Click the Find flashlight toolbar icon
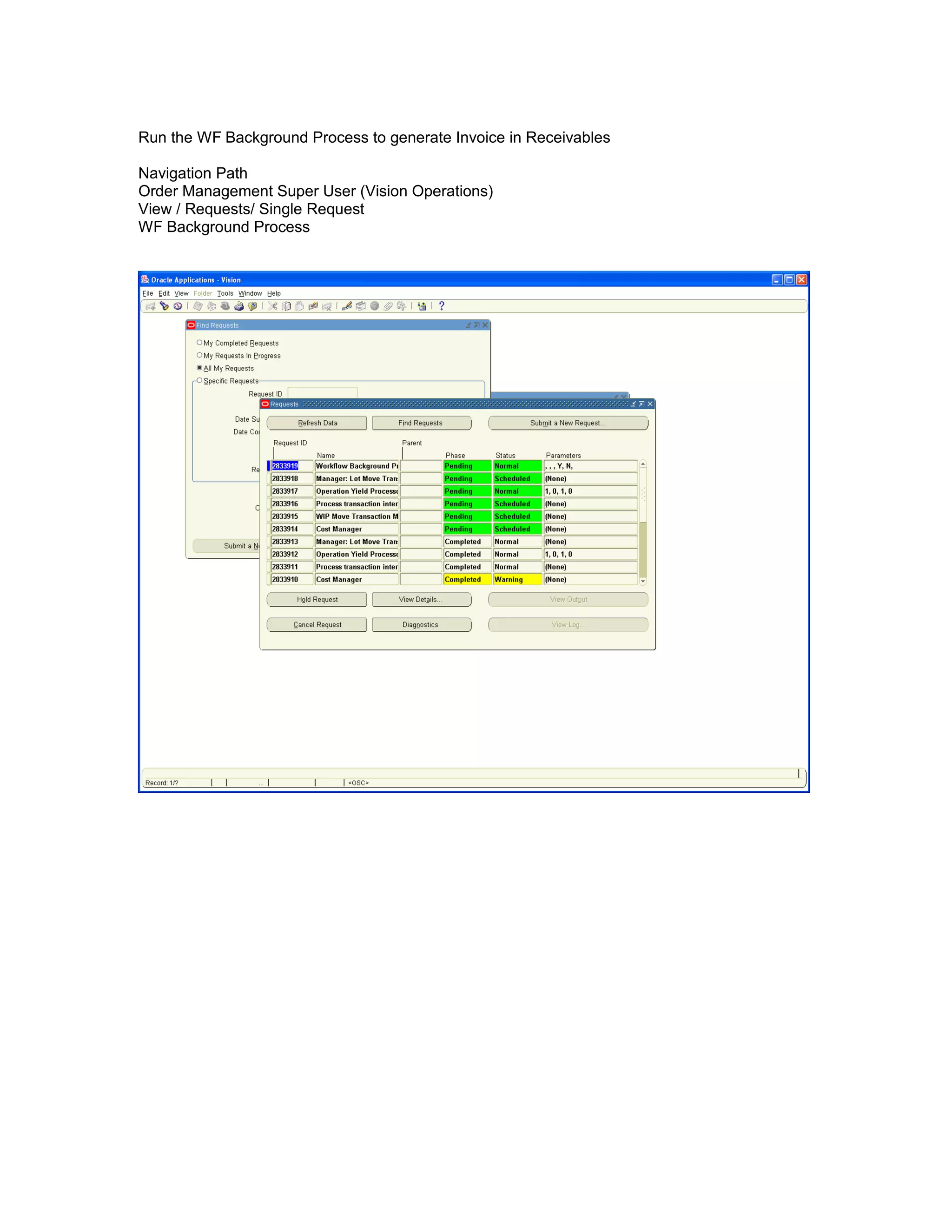The image size is (952, 1232). tap(164, 306)
